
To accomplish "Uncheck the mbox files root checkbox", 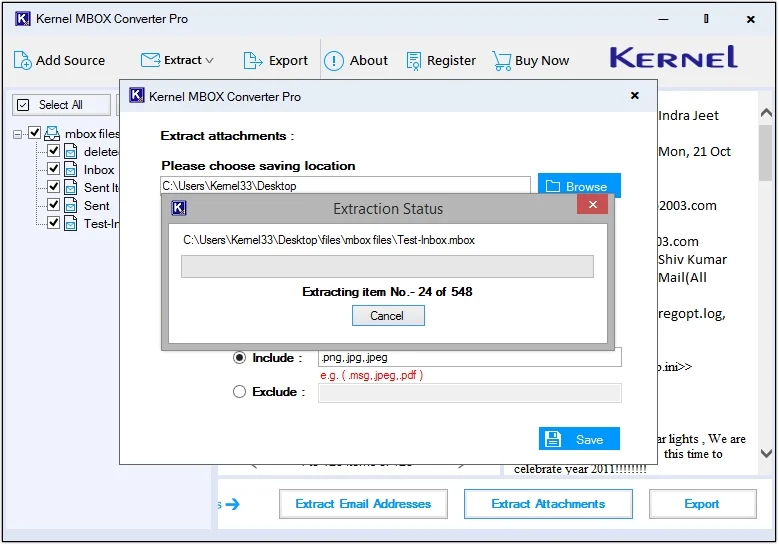I will tap(34, 133).
